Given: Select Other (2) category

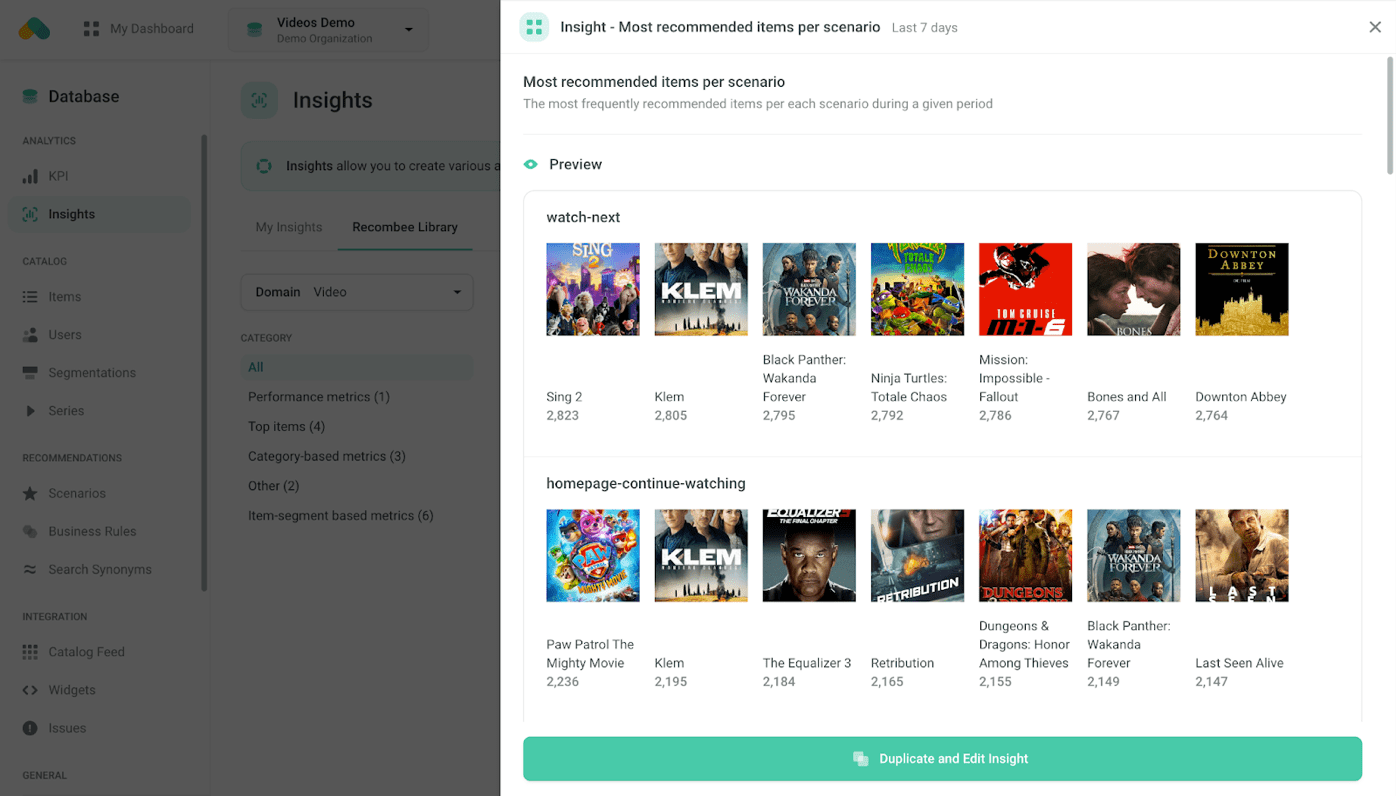Looking at the screenshot, I should (x=273, y=486).
